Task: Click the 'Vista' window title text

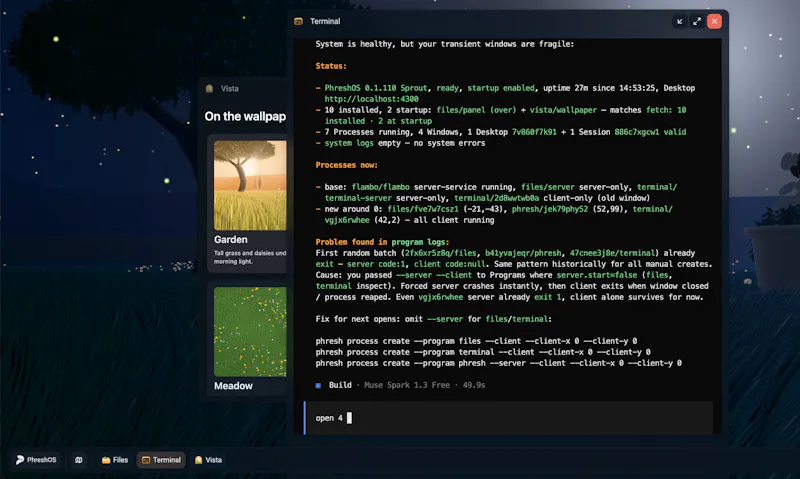Action: [230, 88]
